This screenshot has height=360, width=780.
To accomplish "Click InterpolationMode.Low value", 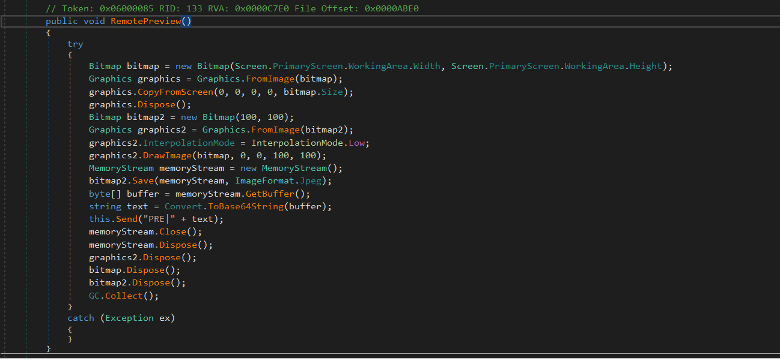I will point(308,143).
